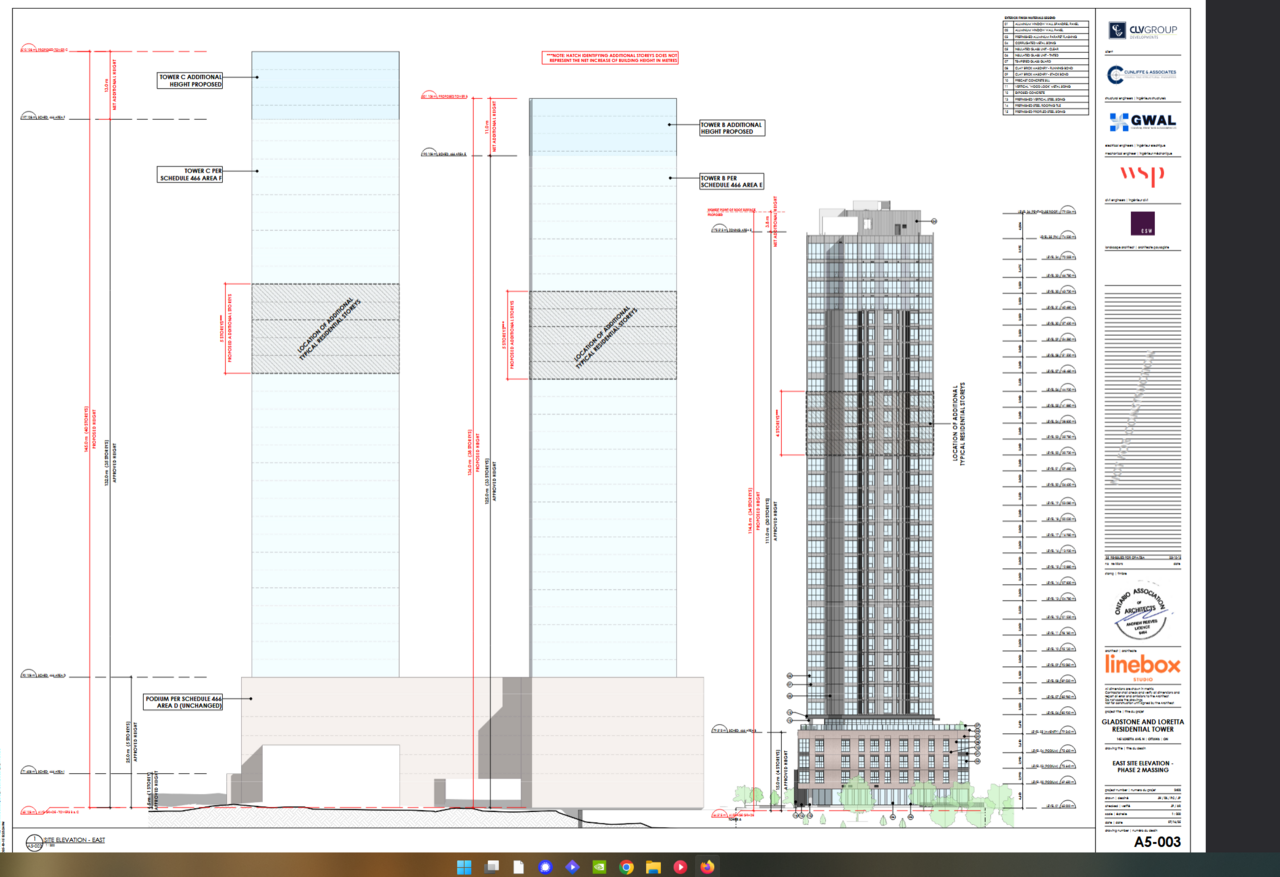This screenshot has width=1280, height=877.
Task: Open Google Chrome from the taskbar
Action: (x=626, y=865)
